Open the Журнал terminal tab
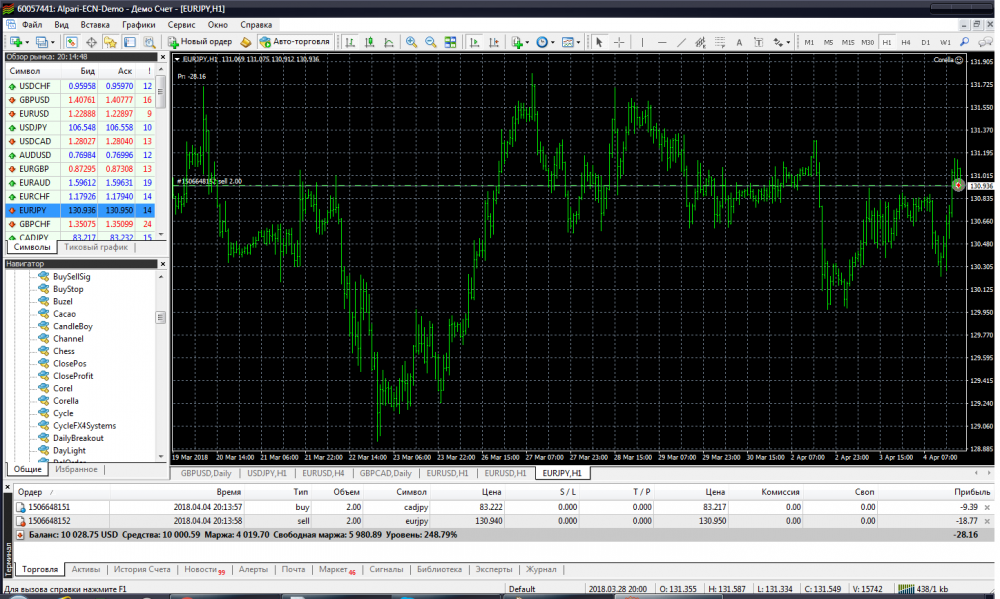Image resolution: width=1000 pixels, height=599 pixels. tap(541, 569)
